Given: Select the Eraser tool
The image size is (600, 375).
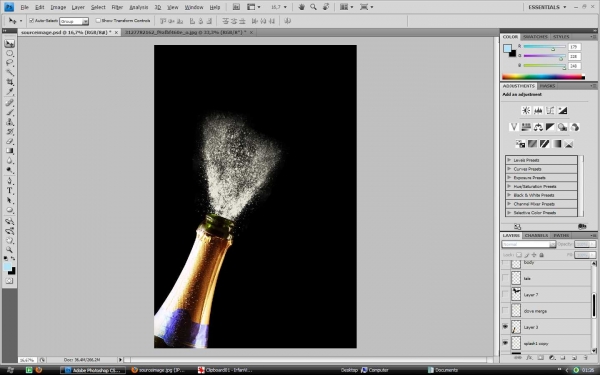Looking at the screenshot, I should 10,141.
